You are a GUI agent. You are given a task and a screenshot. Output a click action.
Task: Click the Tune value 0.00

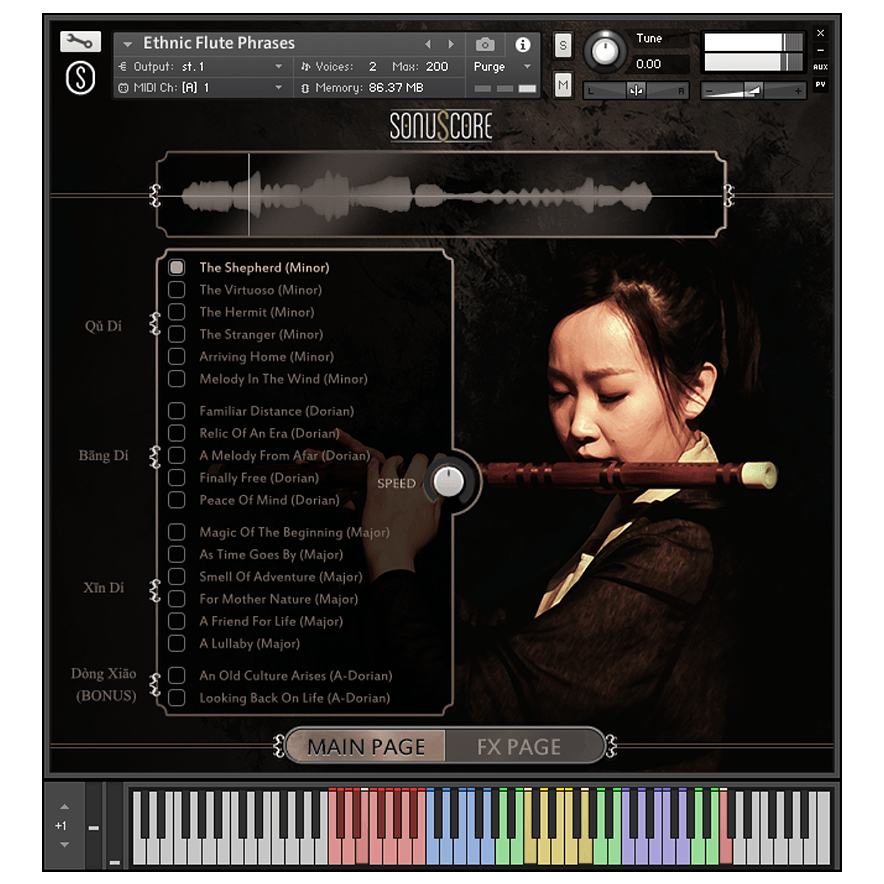pos(648,64)
